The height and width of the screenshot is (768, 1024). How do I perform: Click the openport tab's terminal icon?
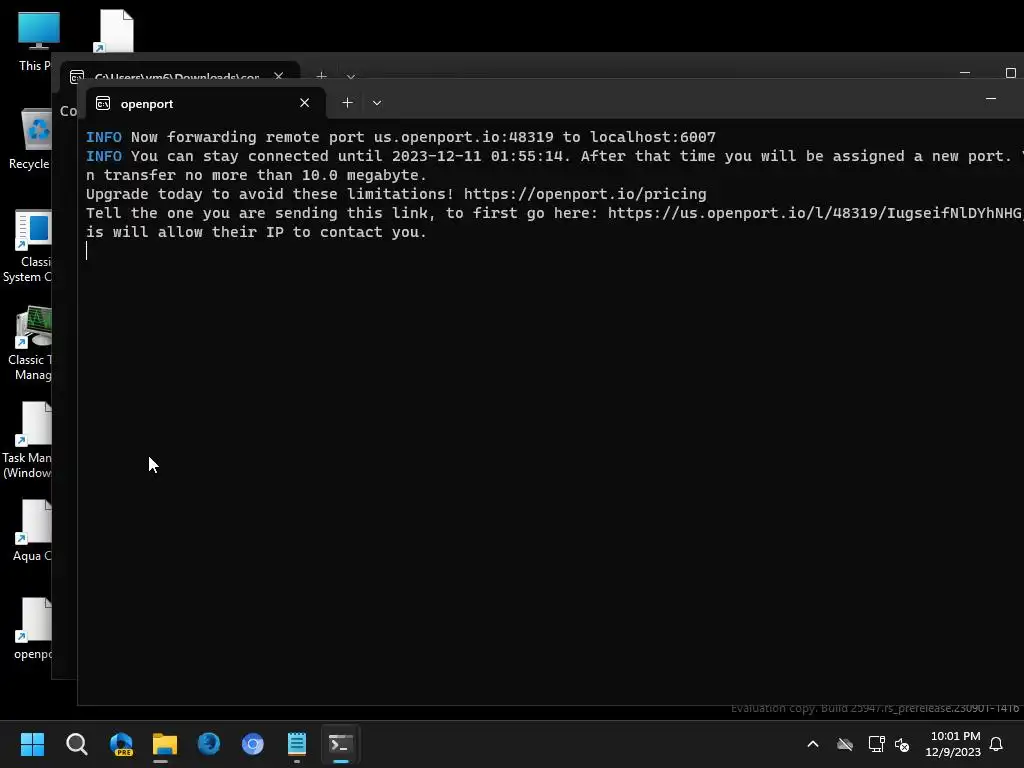pyautogui.click(x=103, y=103)
